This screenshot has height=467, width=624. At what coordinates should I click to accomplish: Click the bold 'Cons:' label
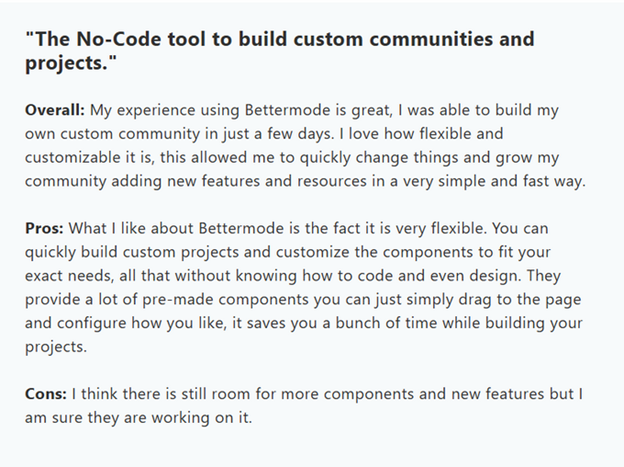coord(46,394)
